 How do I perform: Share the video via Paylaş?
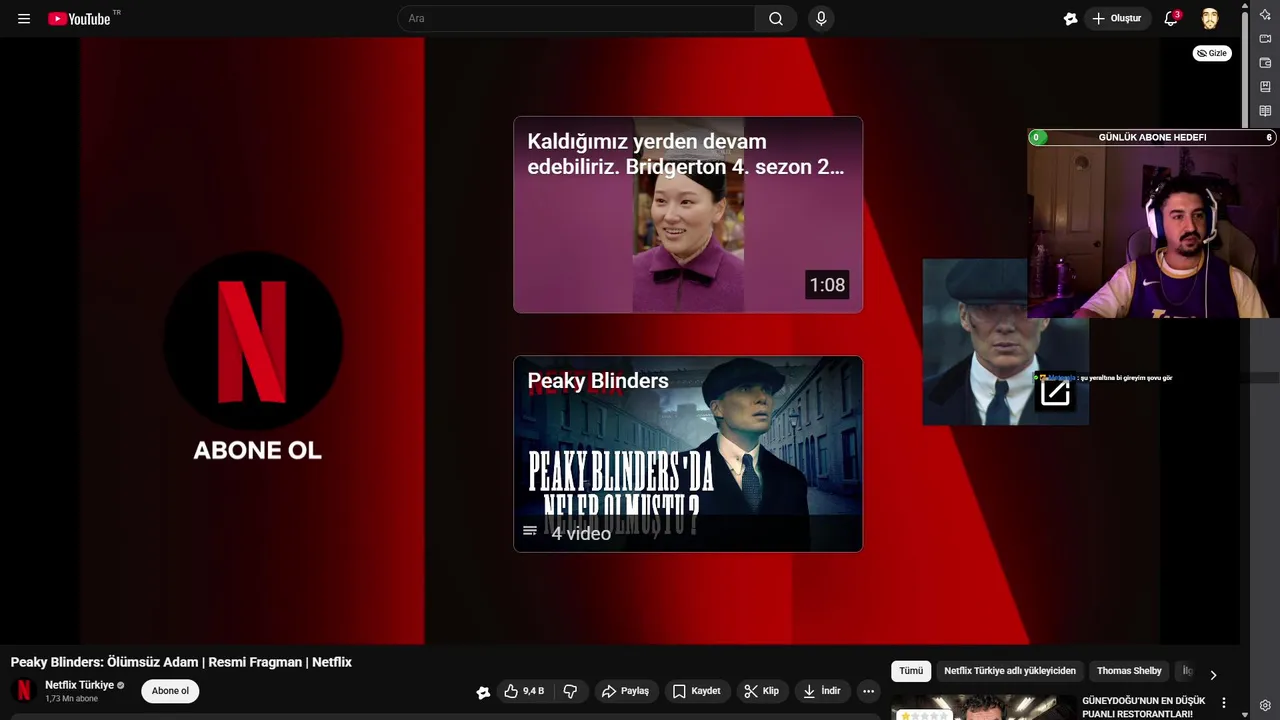tap(625, 691)
